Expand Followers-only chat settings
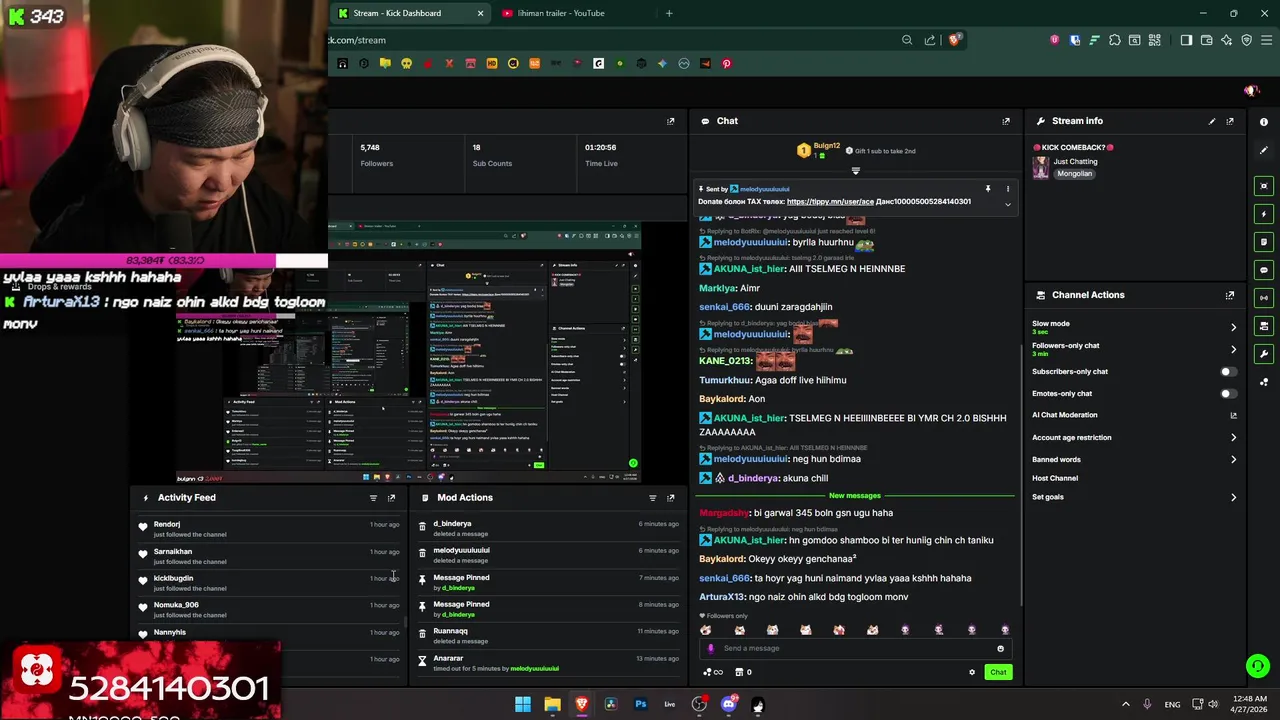1280x720 pixels. coord(1233,350)
